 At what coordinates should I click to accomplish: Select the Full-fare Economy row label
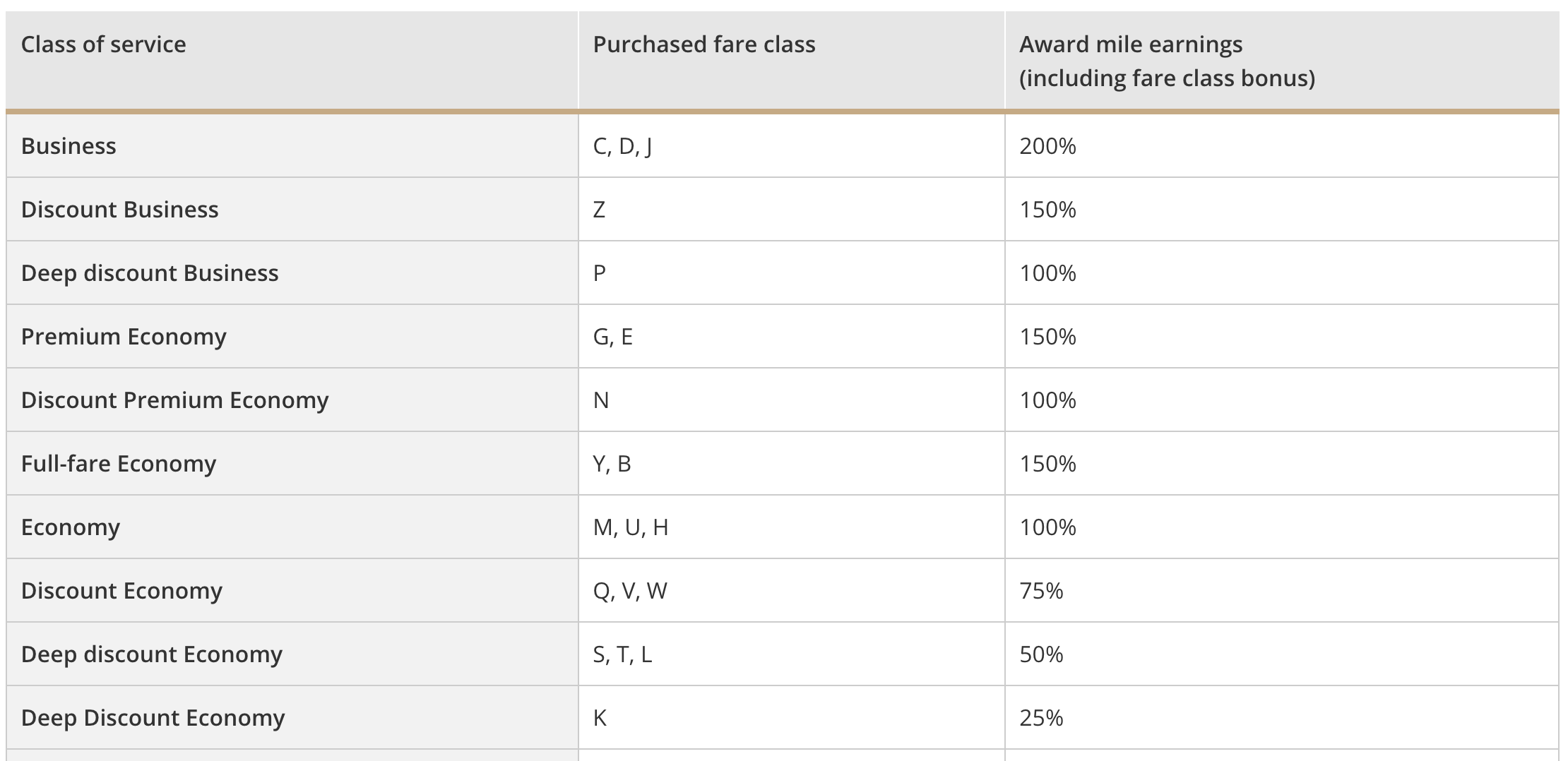click(x=118, y=464)
